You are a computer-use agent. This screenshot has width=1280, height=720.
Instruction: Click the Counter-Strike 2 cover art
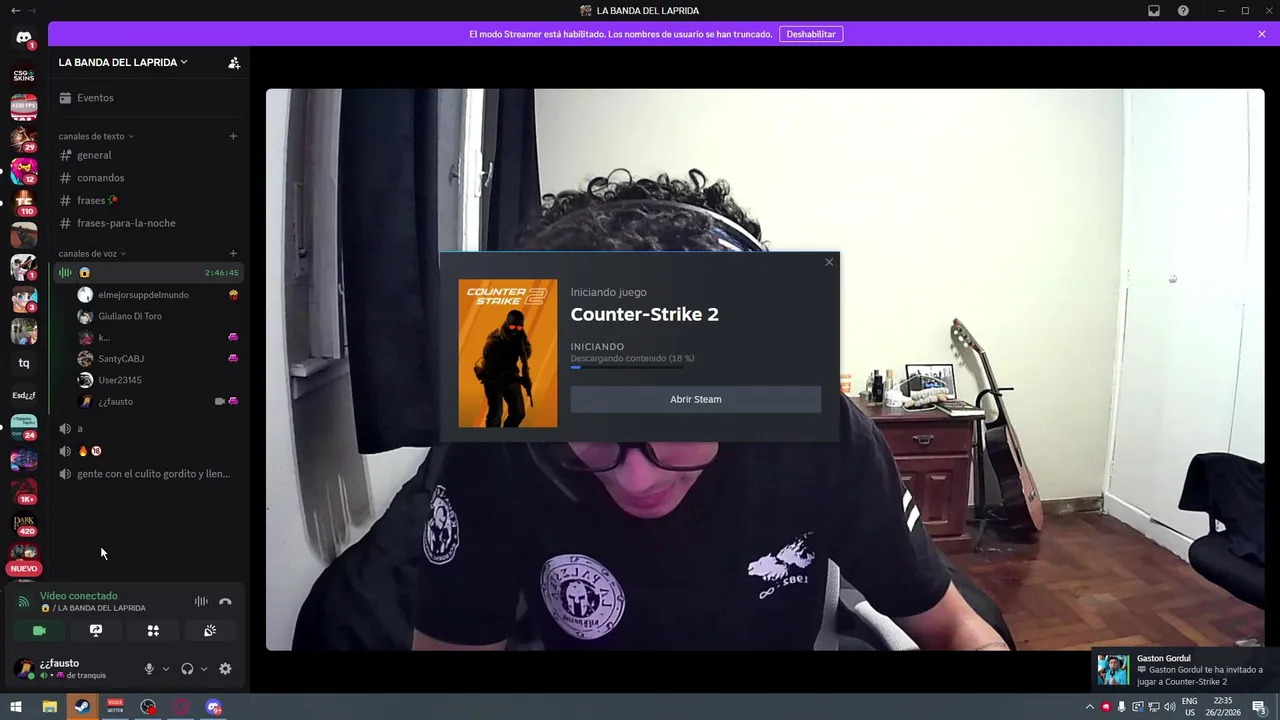508,353
